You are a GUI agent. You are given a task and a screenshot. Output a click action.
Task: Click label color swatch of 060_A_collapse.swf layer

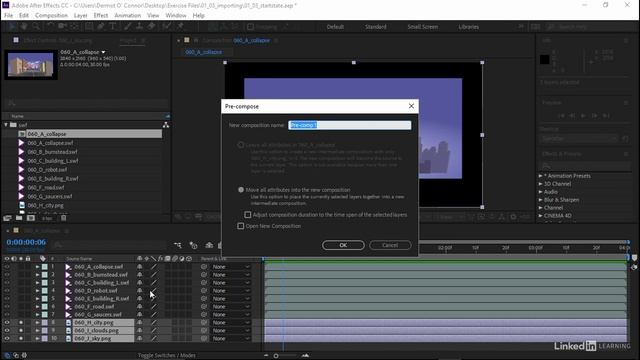(x=45, y=267)
